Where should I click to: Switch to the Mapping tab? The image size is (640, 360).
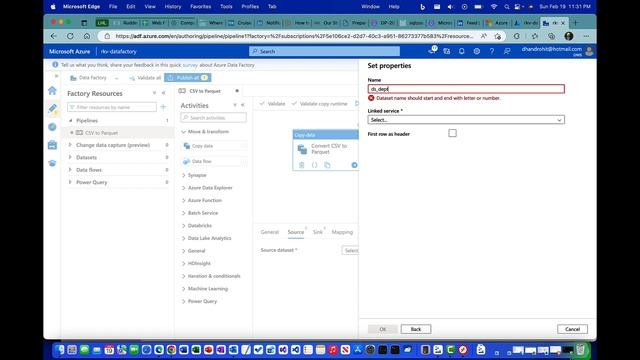coord(342,232)
